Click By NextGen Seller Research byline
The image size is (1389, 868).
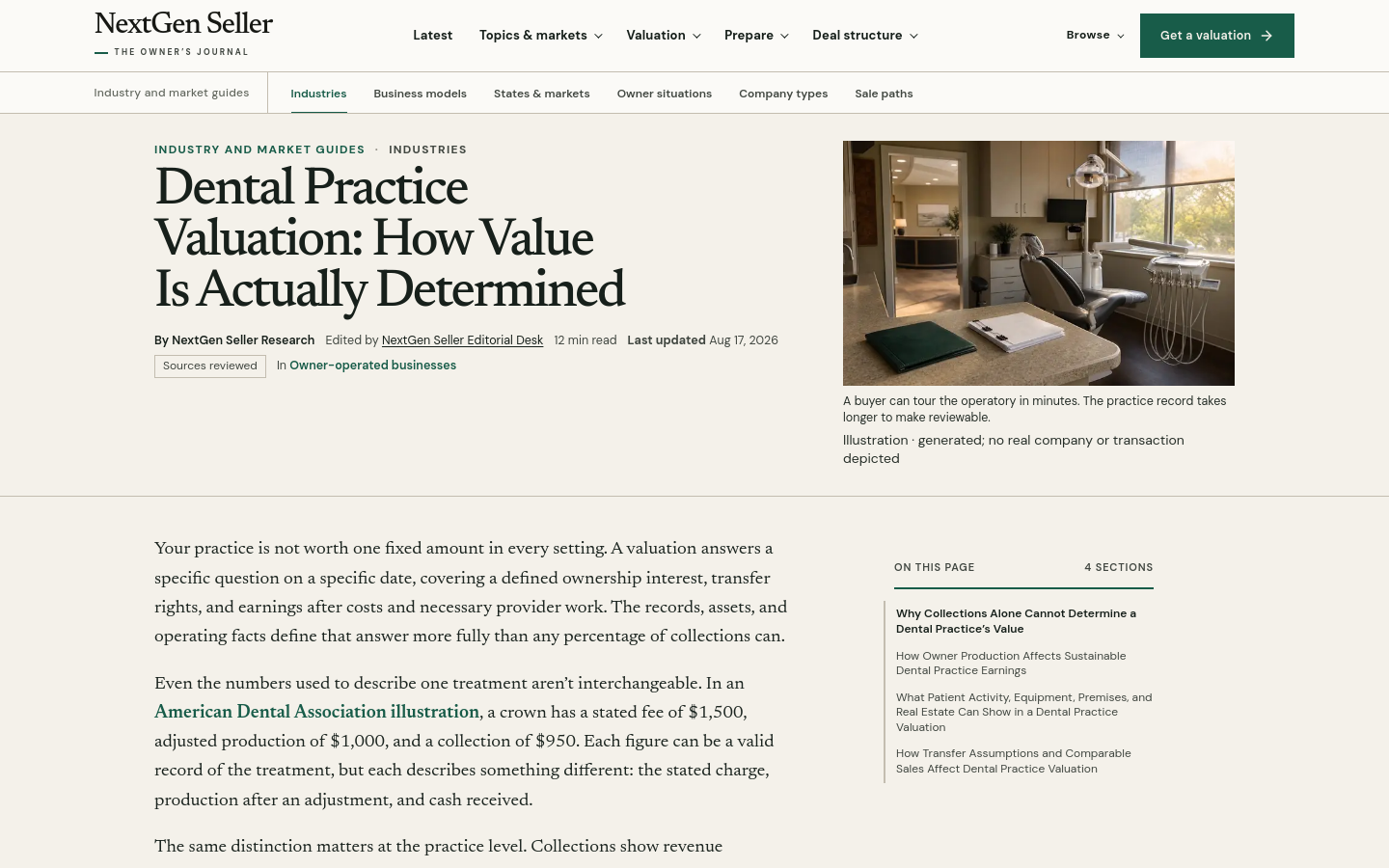coord(234,340)
